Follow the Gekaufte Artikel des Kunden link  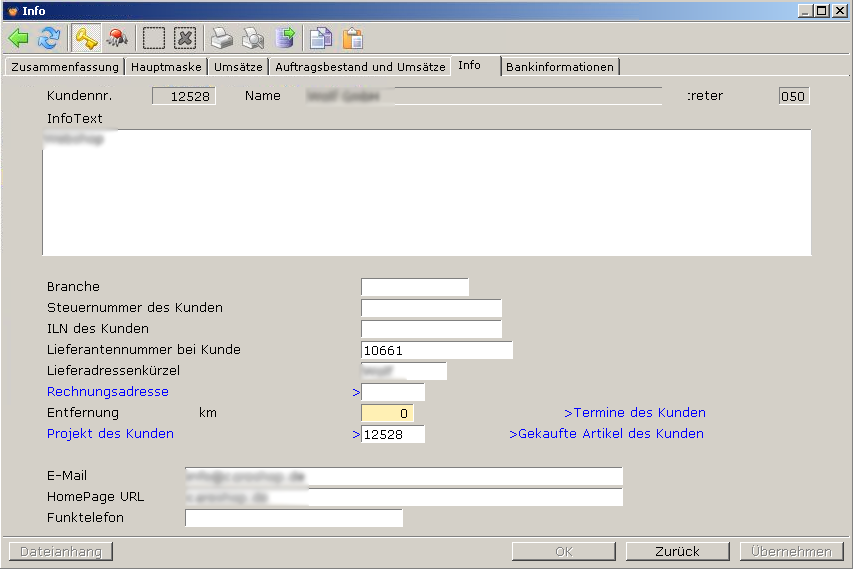[607, 434]
